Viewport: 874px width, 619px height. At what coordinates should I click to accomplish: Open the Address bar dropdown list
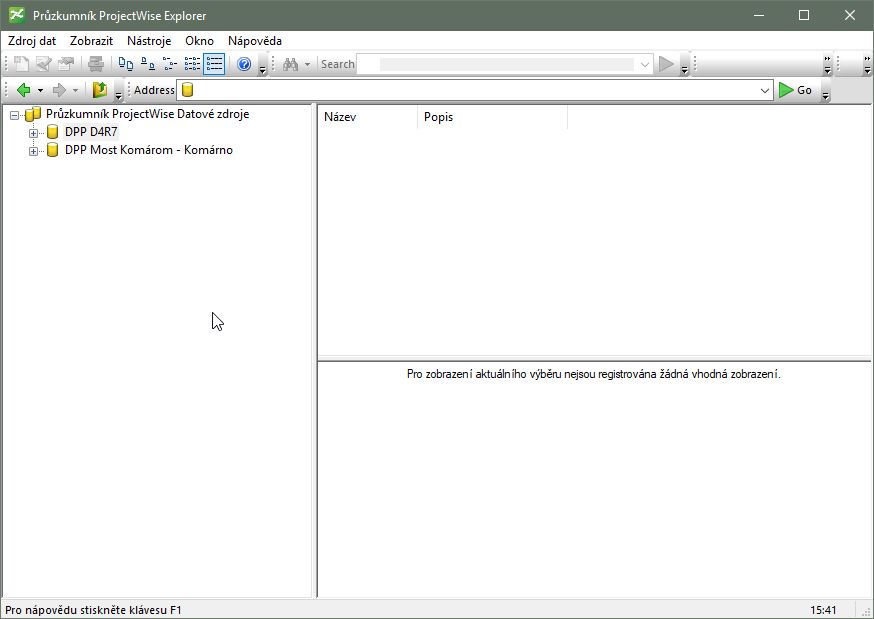765,90
